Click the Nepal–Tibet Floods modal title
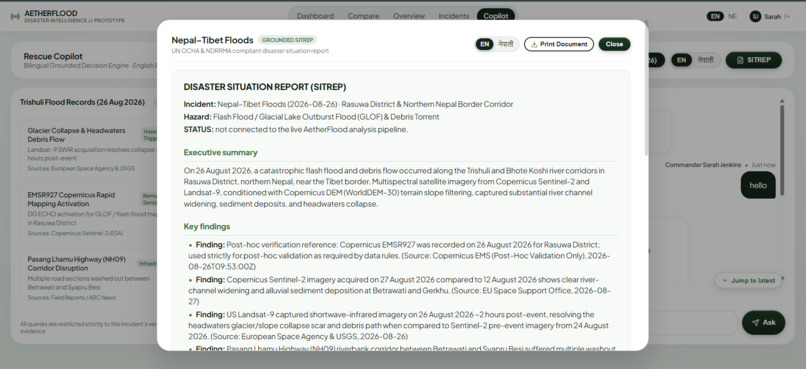This screenshot has width=806, height=369. (x=212, y=40)
